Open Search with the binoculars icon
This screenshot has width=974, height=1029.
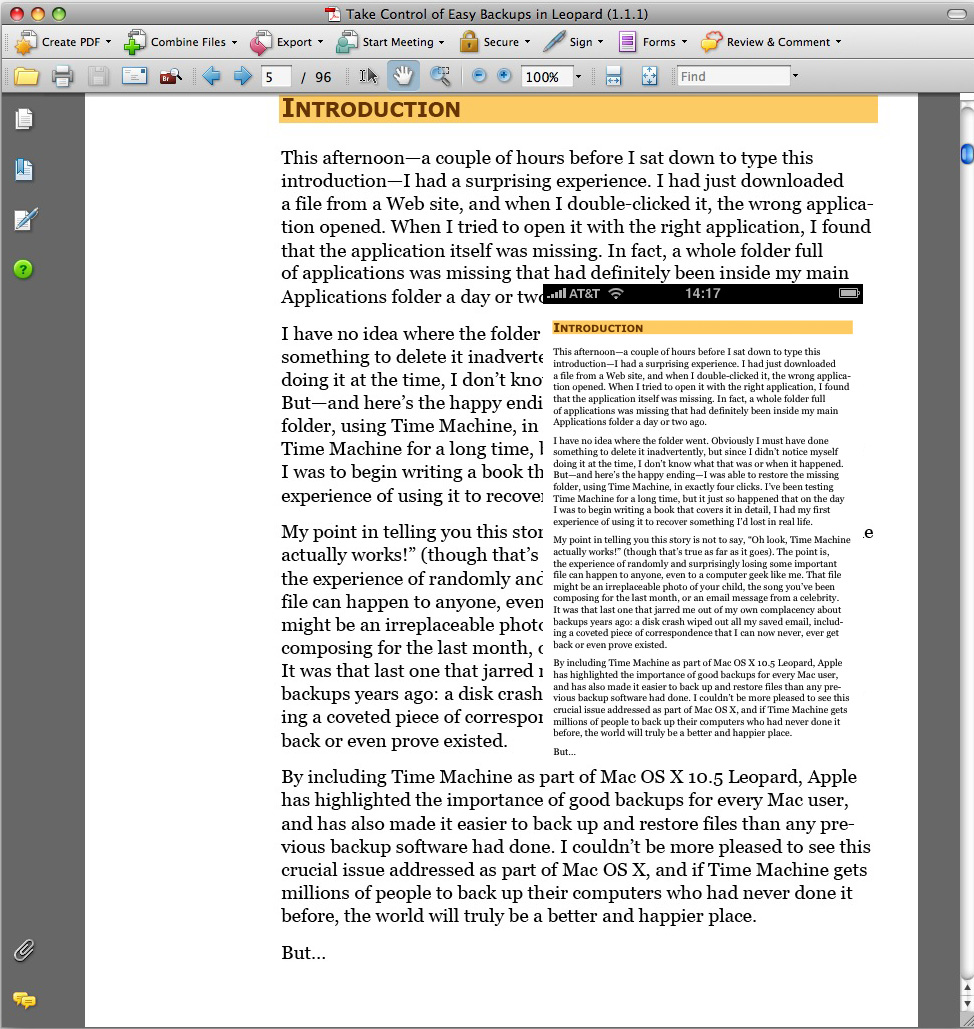point(171,77)
